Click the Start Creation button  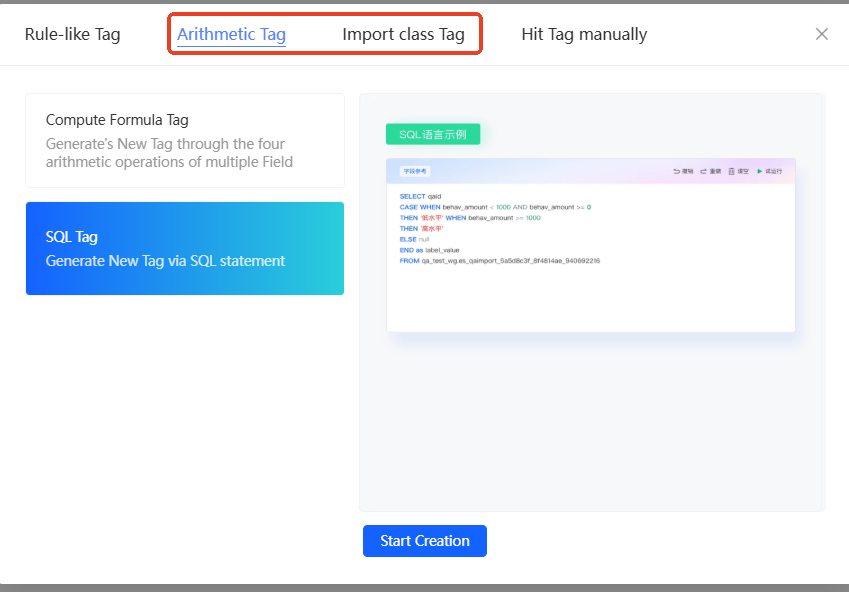click(424, 541)
